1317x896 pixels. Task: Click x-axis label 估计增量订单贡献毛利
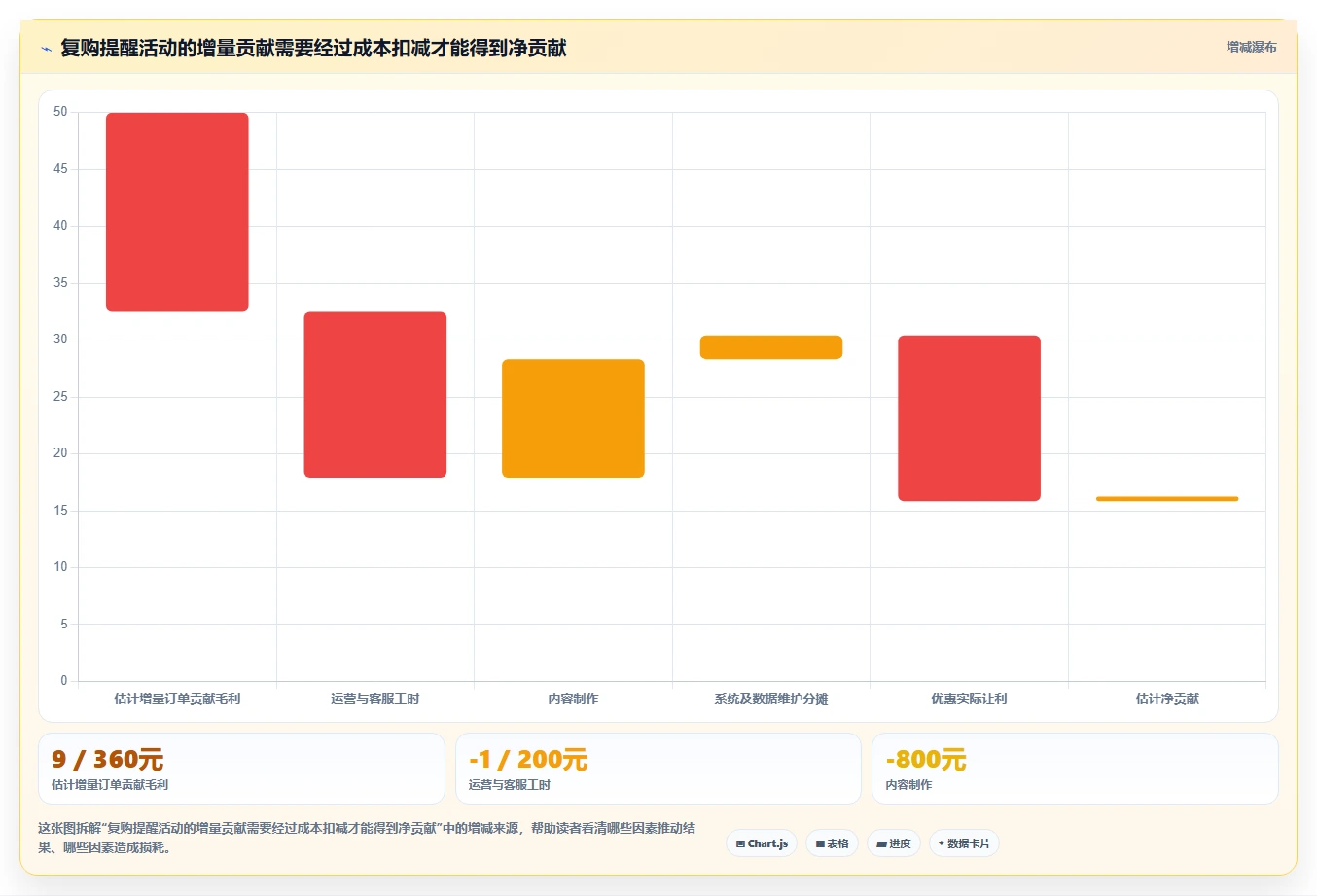pyautogui.click(x=177, y=699)
